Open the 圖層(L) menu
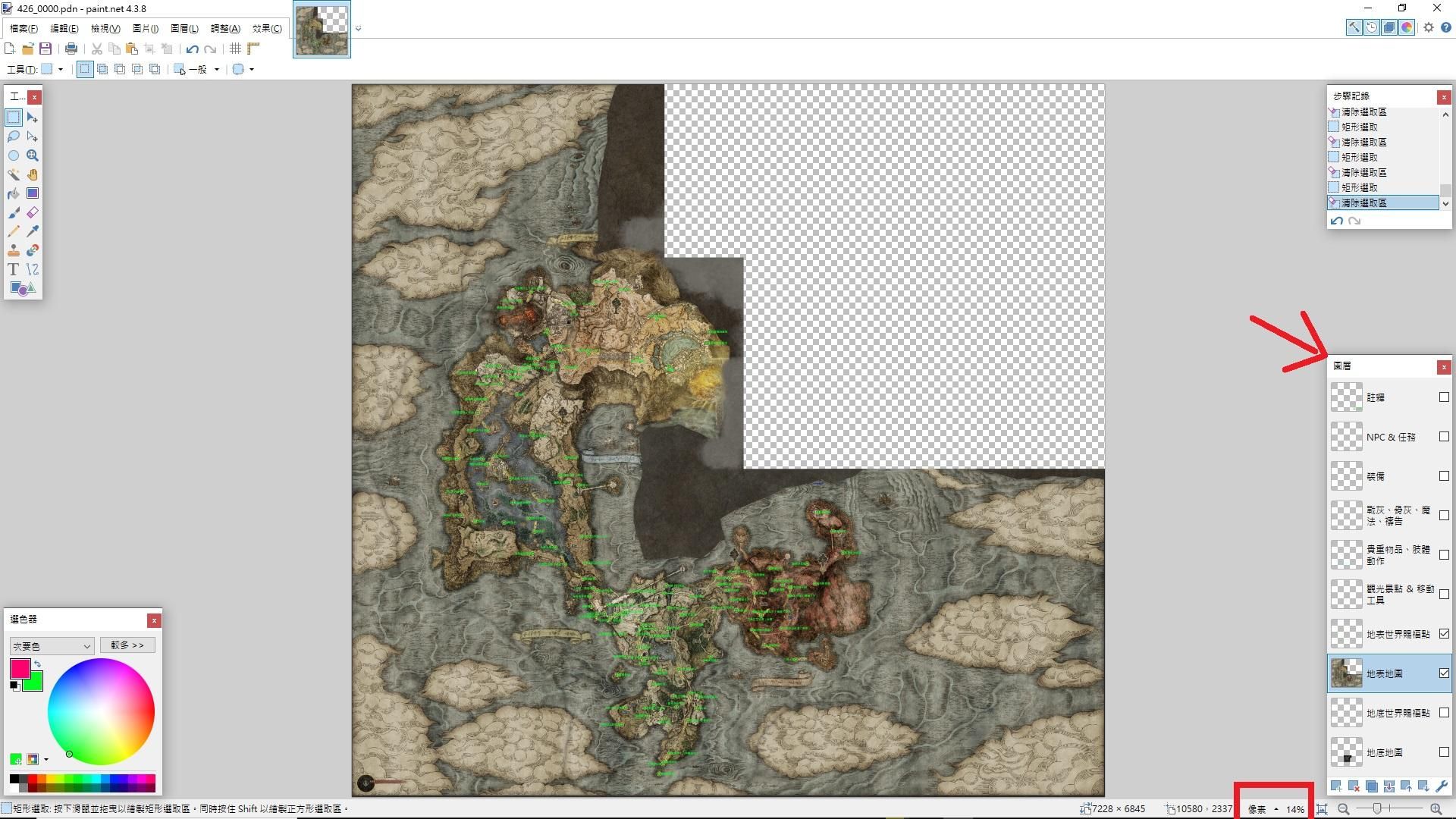 184,29
